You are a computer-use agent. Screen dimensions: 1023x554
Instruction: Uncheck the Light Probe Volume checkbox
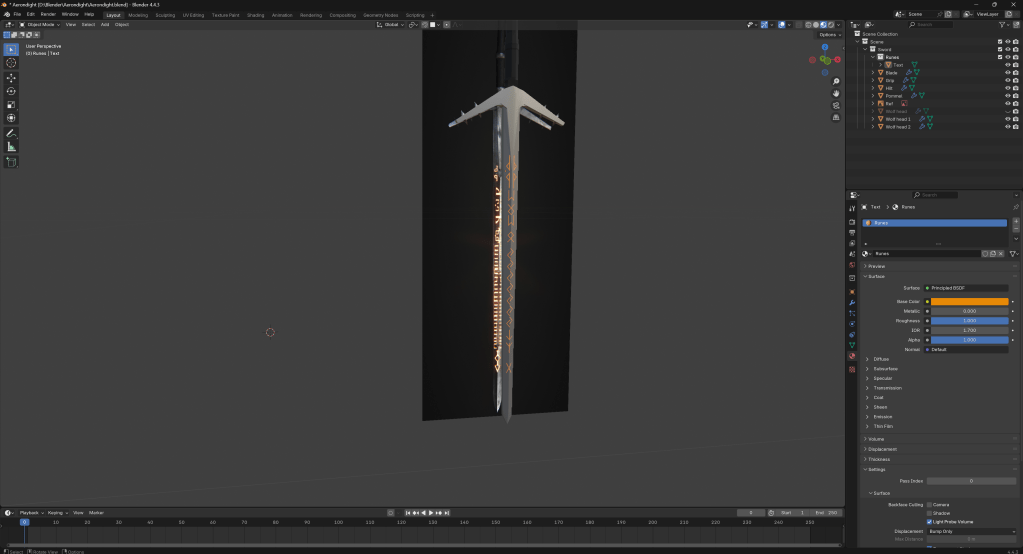[x=929, y=521]
